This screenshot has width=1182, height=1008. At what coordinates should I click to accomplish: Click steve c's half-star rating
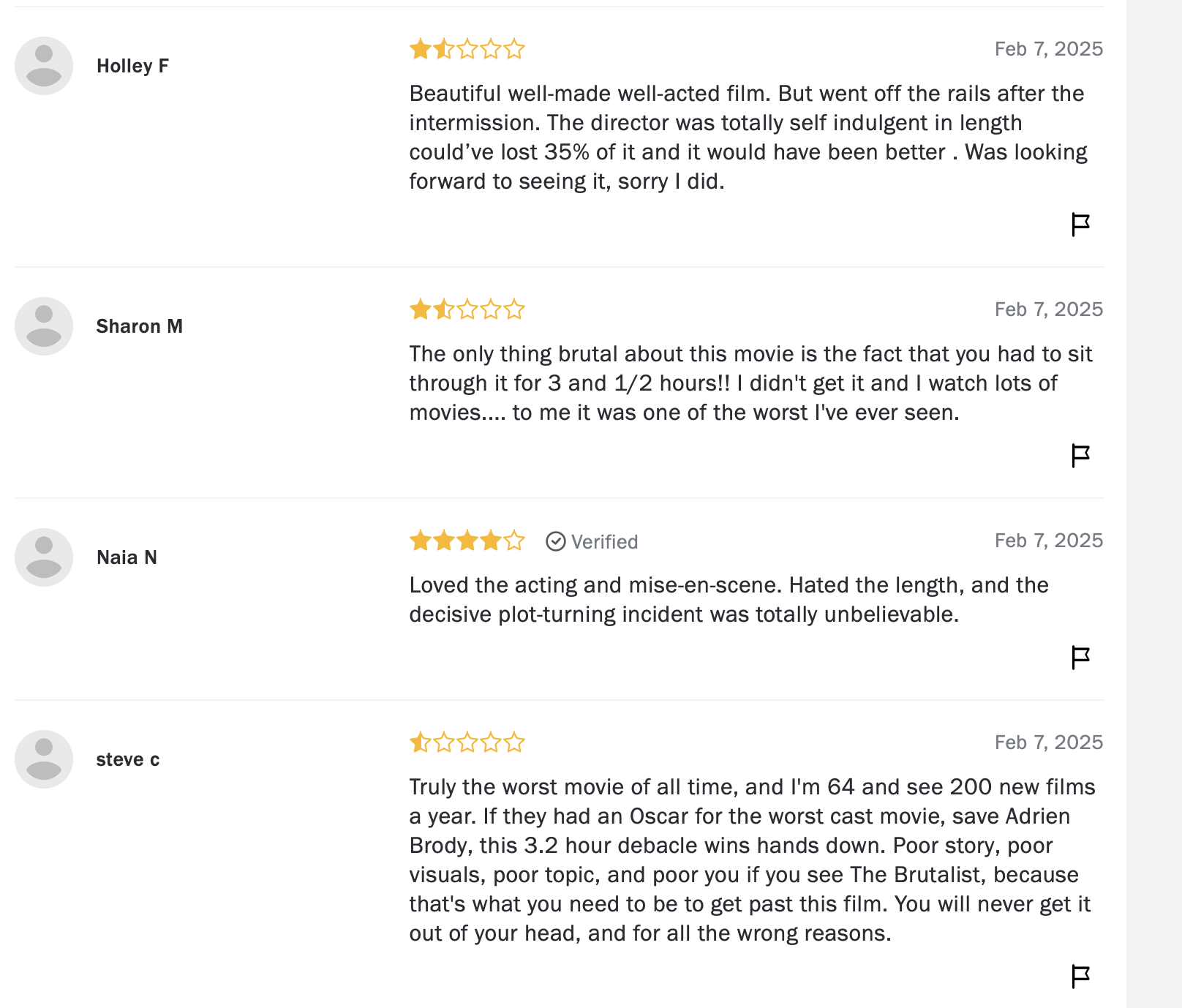[x=467, y=742]
